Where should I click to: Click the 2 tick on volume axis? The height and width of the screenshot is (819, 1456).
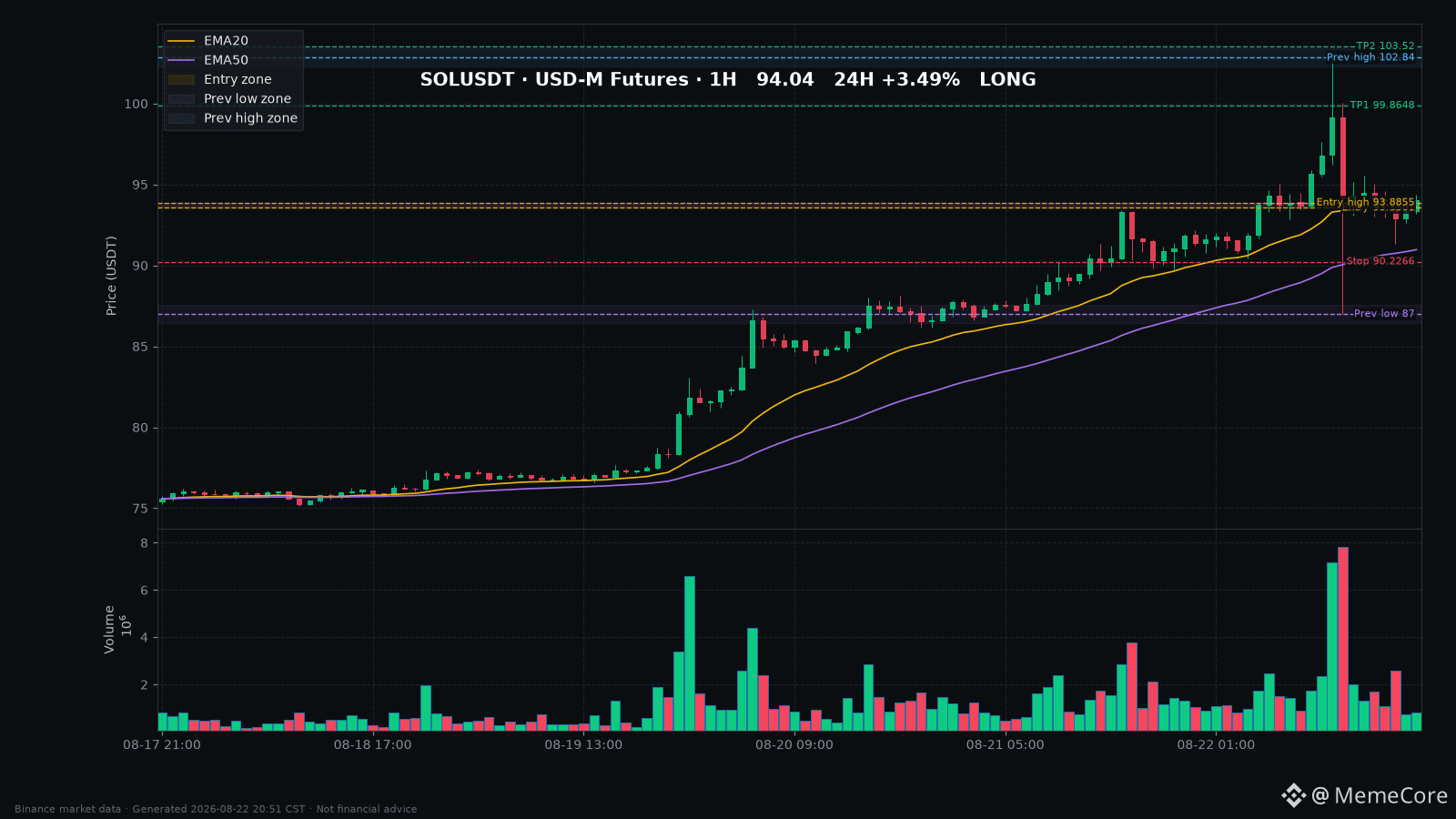coord(144,686)
